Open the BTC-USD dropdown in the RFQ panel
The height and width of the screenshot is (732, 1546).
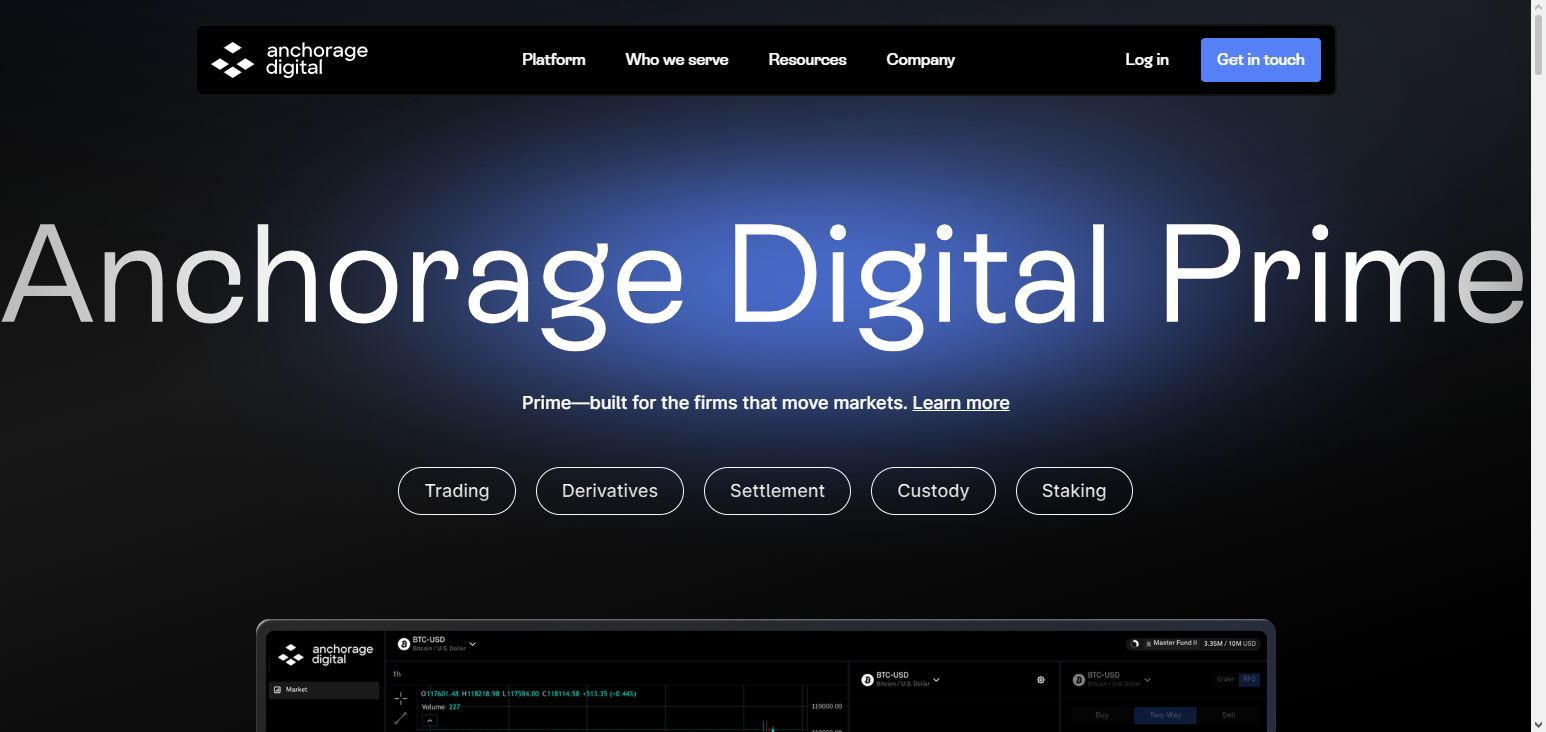[1148, 680]
